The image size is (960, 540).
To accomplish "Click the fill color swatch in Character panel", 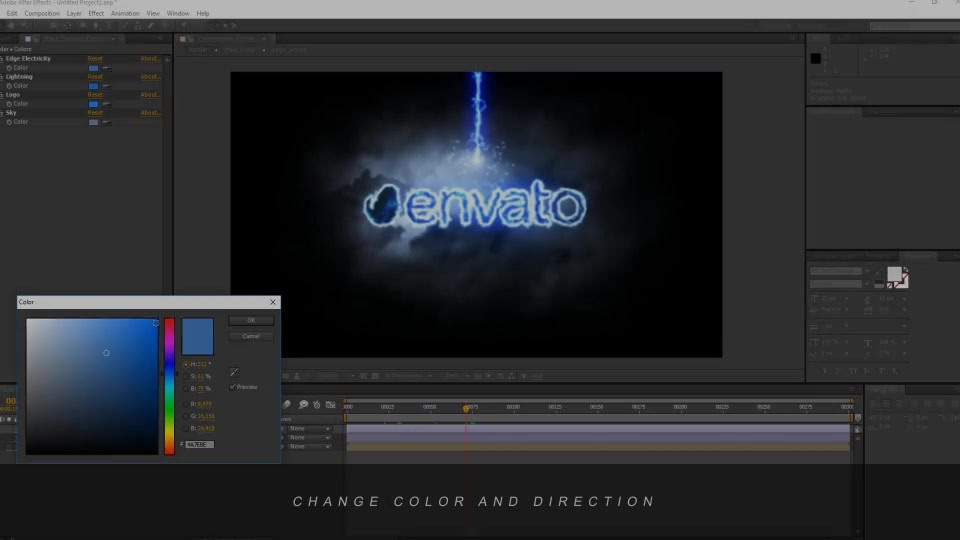I will (894, 274).
